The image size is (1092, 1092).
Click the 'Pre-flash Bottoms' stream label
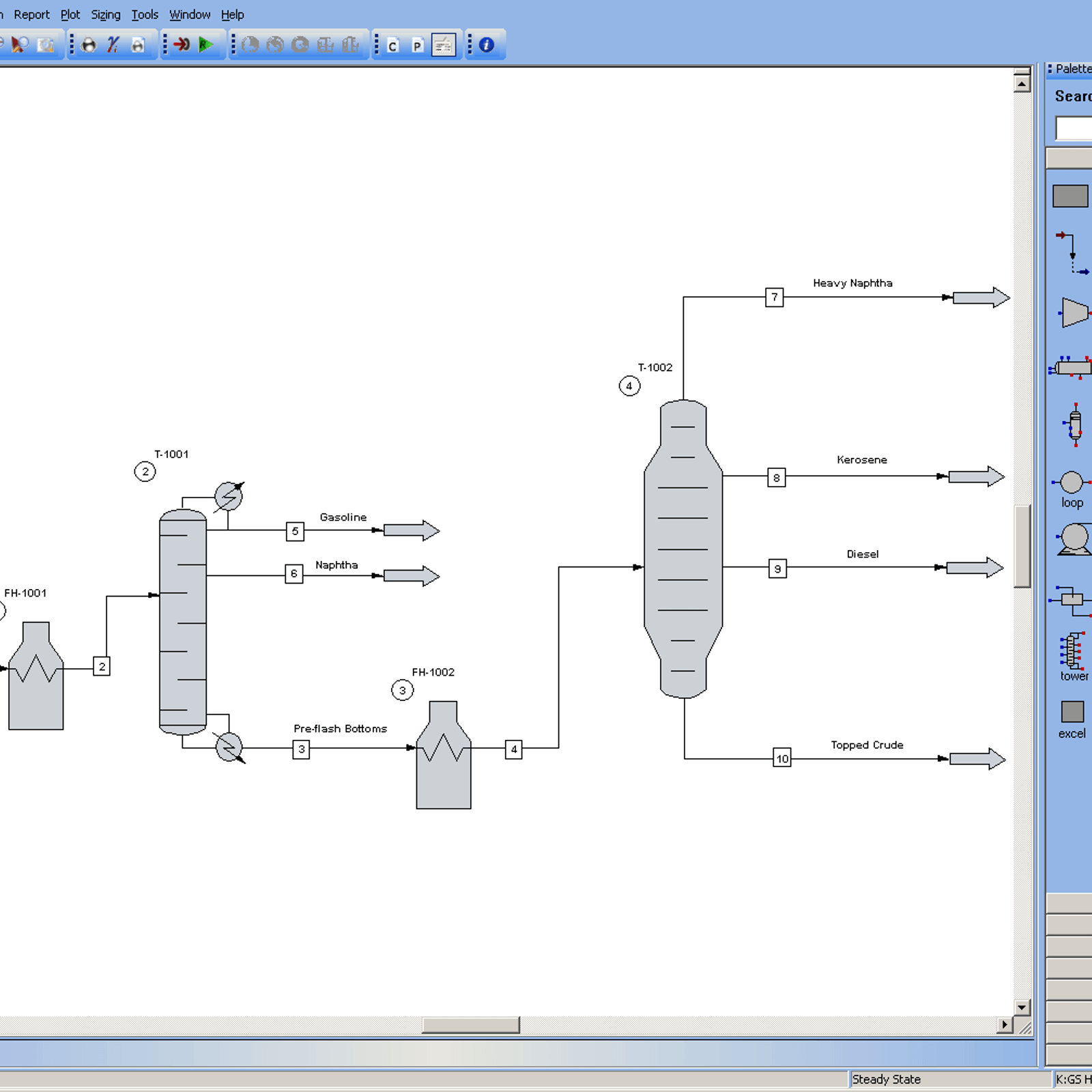point(340,729)
